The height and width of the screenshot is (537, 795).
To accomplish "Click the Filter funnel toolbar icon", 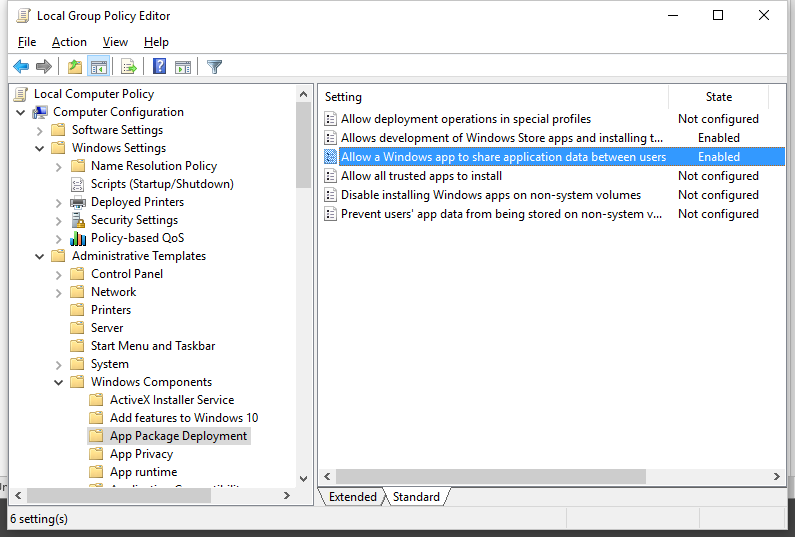I will pyautogui.click(x=214, y=67).
